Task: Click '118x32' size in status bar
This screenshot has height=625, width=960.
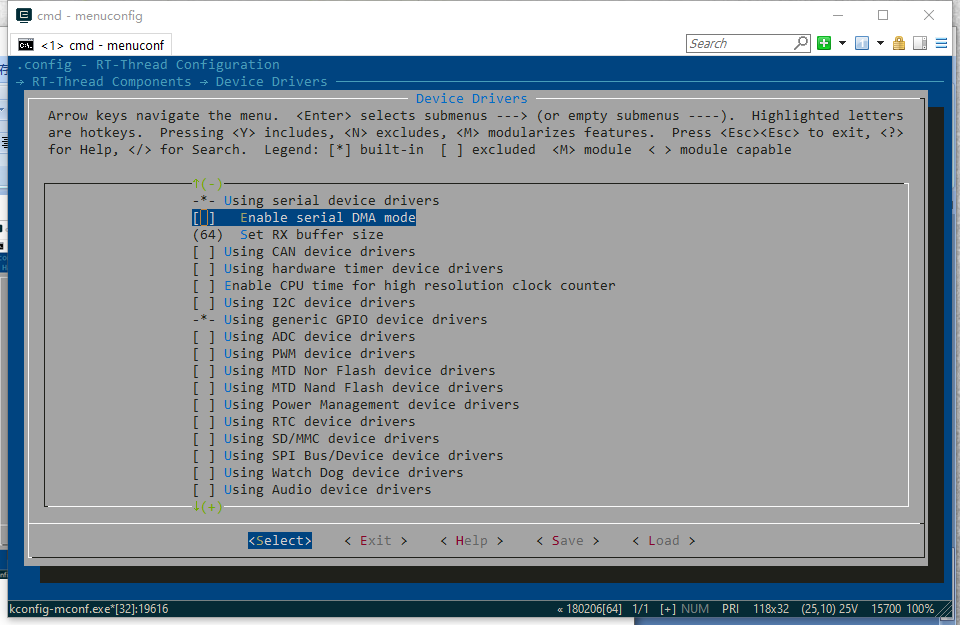Action: (771, 609)
